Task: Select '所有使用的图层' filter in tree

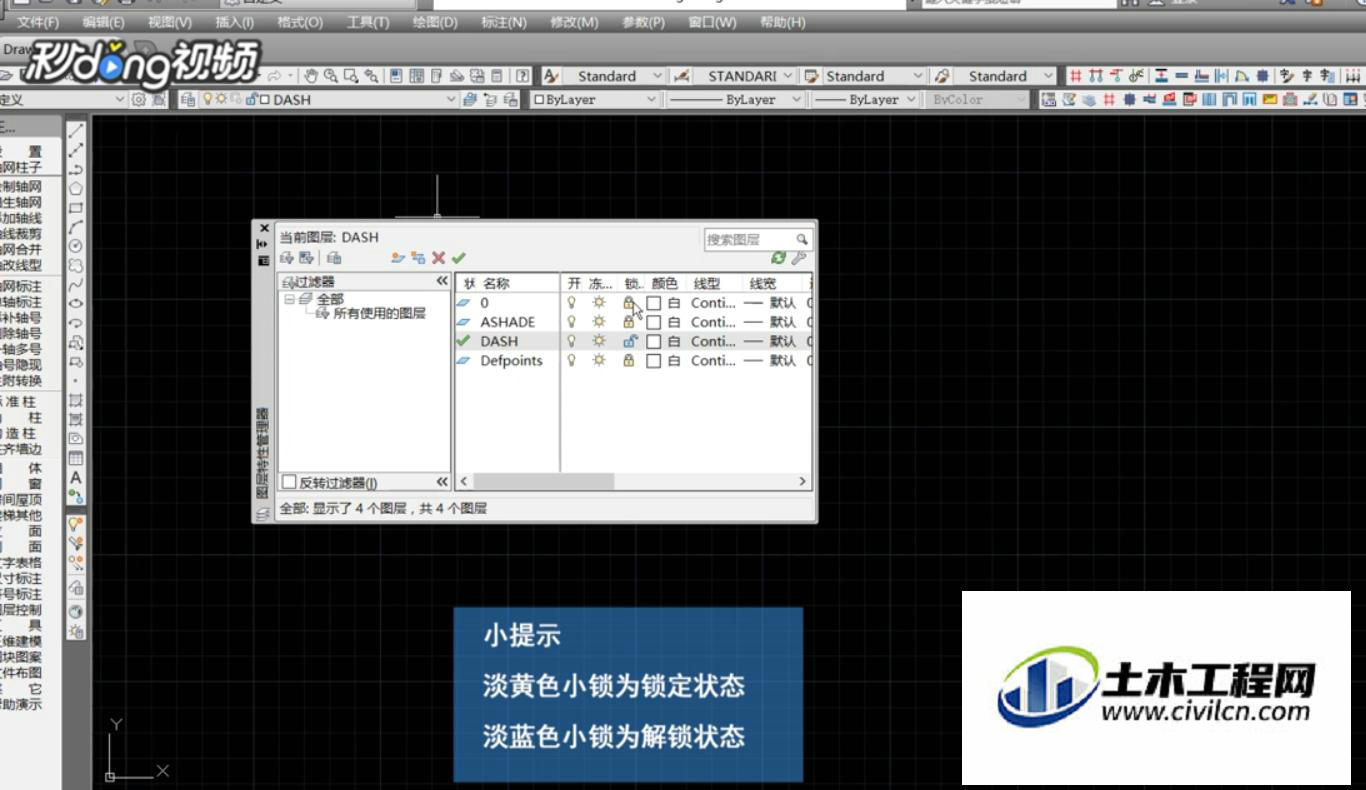Action: click(x=379, y=313)
